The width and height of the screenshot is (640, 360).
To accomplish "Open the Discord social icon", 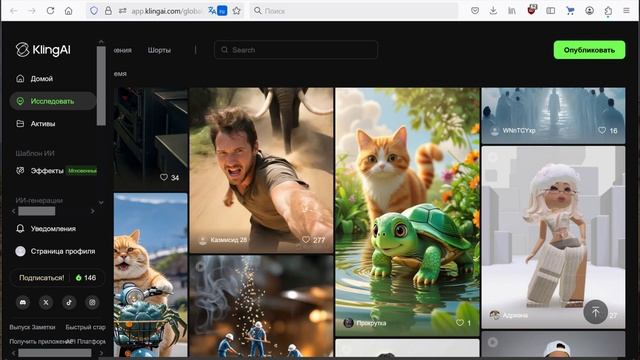I will (x=23, y=302).
